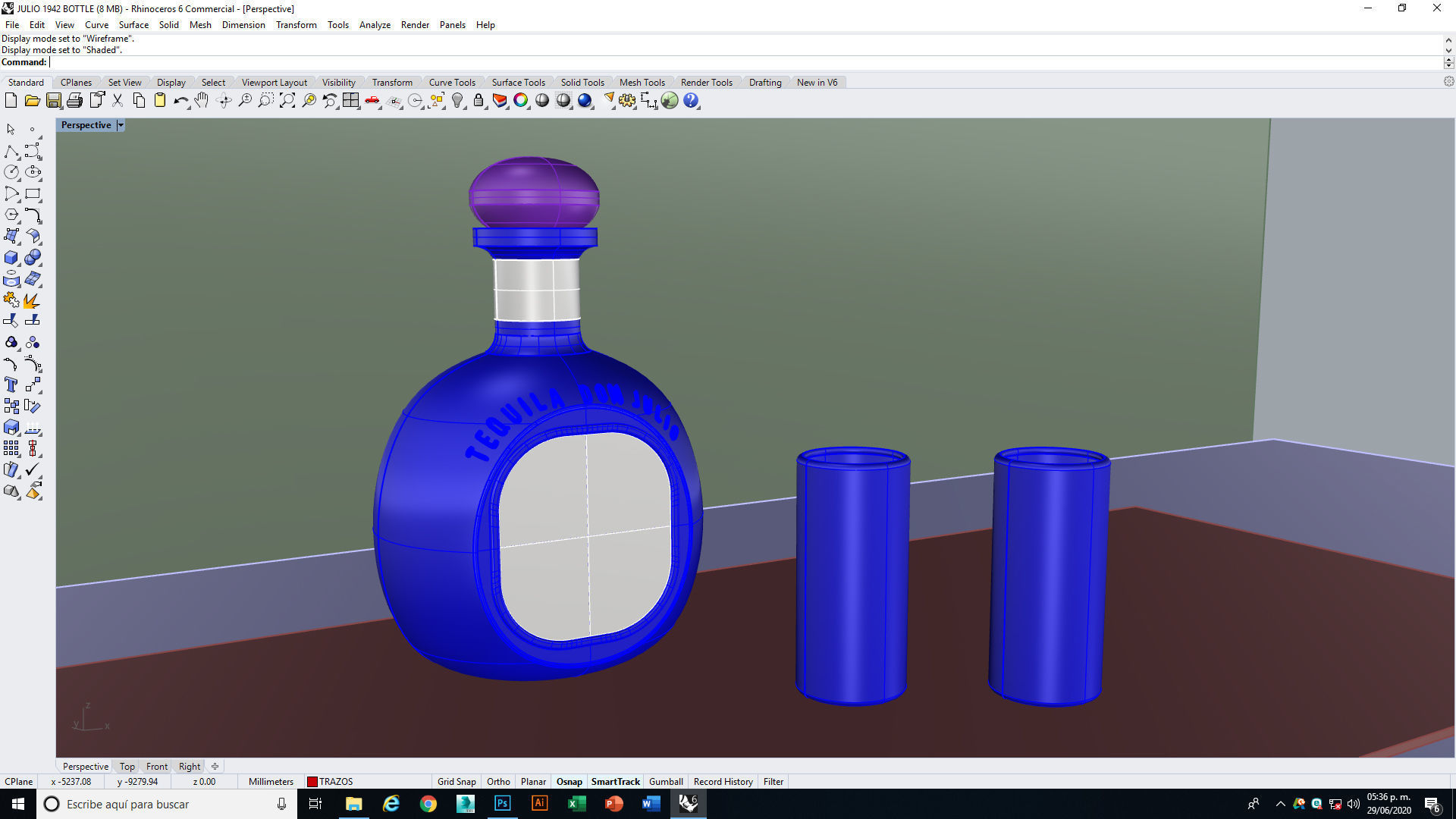Select the Text object tool

[x=11, y=384]
